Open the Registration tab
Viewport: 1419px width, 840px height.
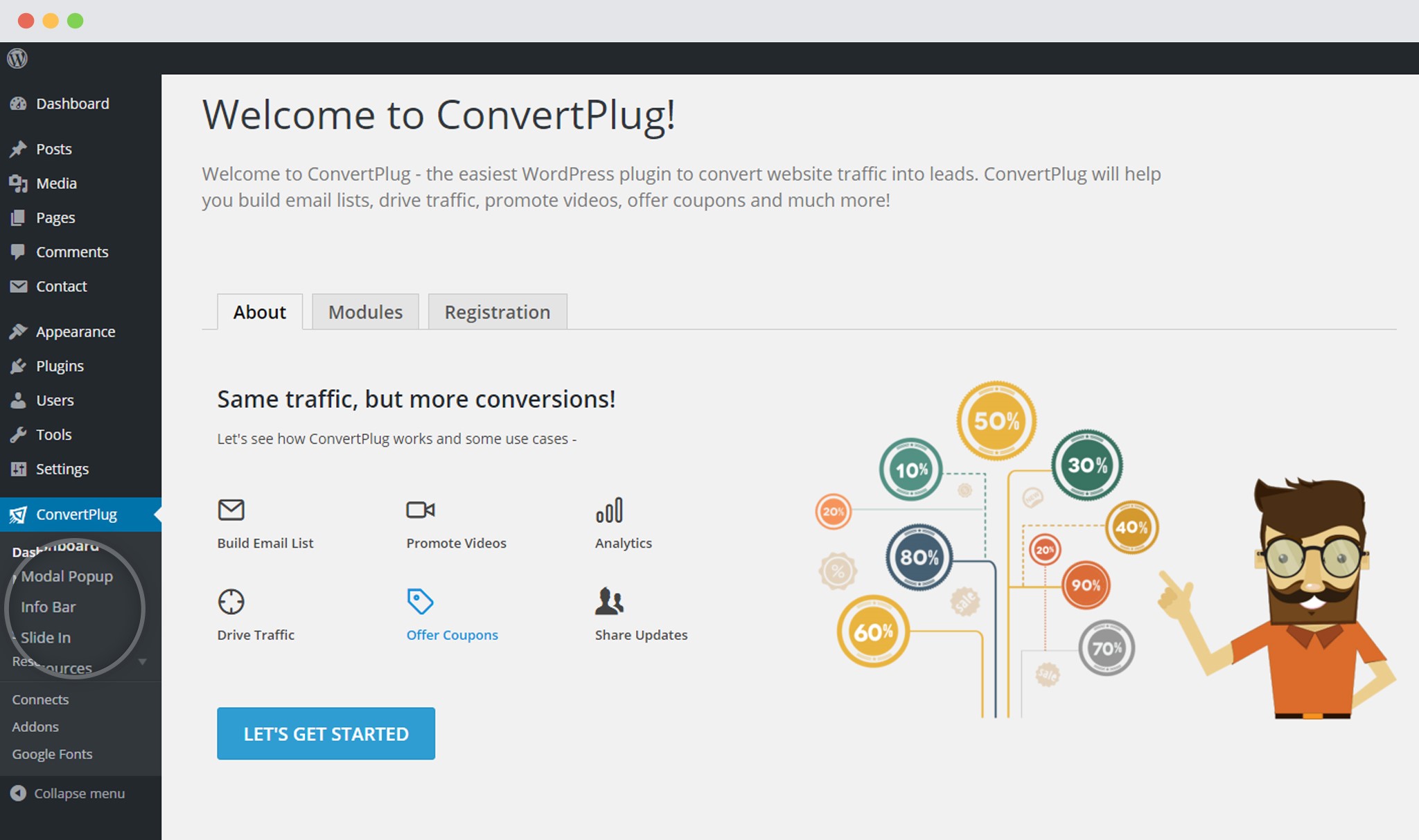click(497, 312)
